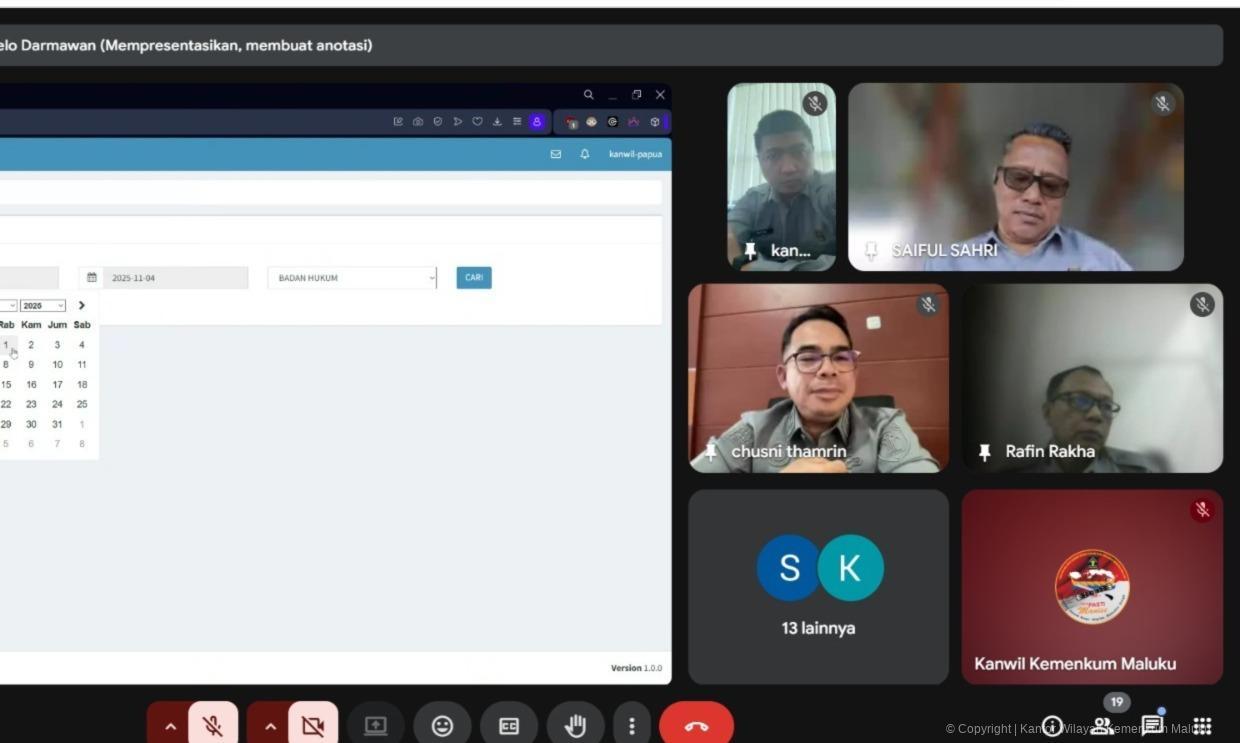Unmute the microphone in the call bar
Screen dimensions: 1240x743
[213, 726]
